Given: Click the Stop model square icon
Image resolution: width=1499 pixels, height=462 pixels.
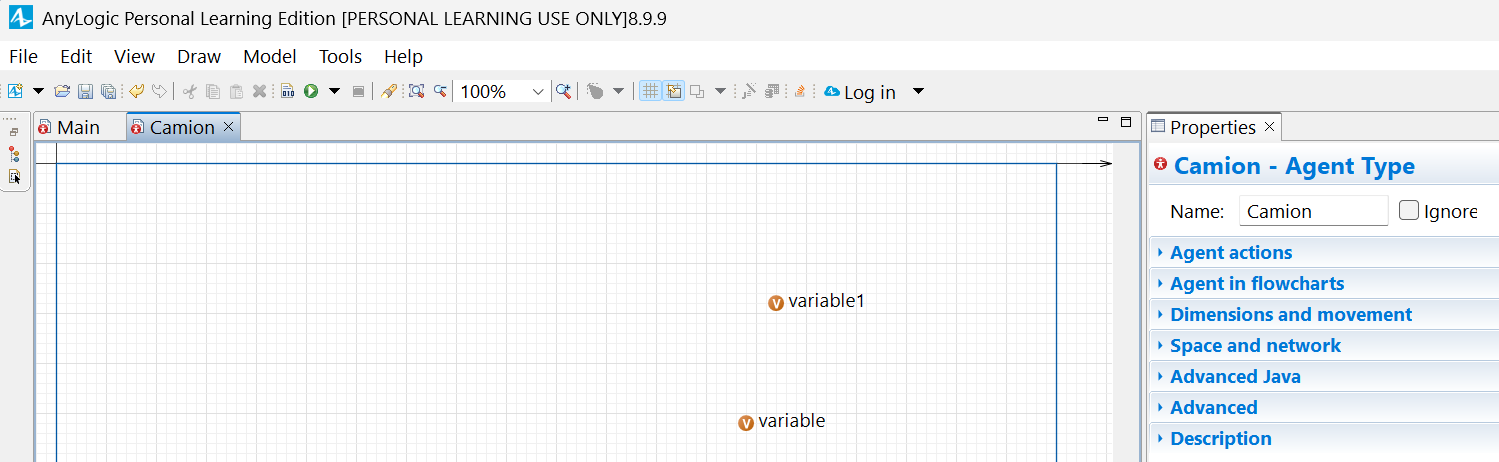Looking at the screenshot, I should (x=359, y=91).
